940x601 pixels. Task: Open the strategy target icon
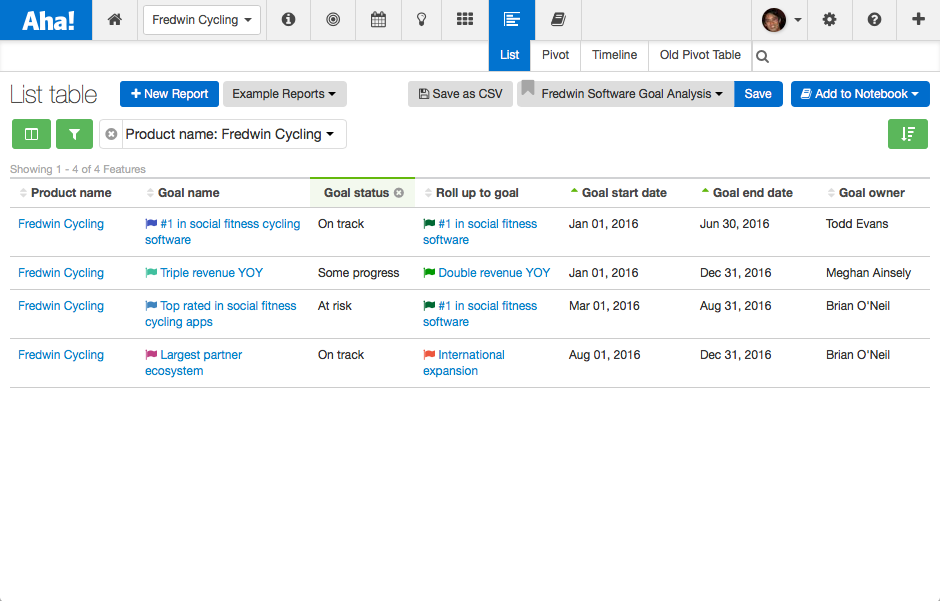coord(333,20)
